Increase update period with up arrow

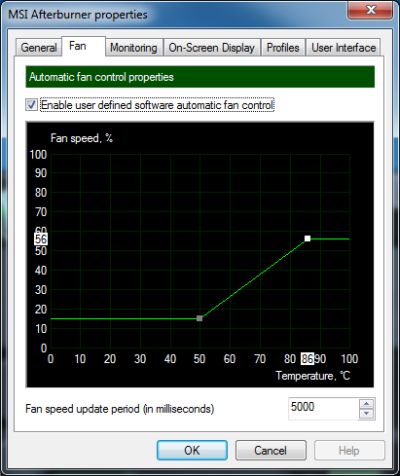pyautogui.click(x=367, y=404)
